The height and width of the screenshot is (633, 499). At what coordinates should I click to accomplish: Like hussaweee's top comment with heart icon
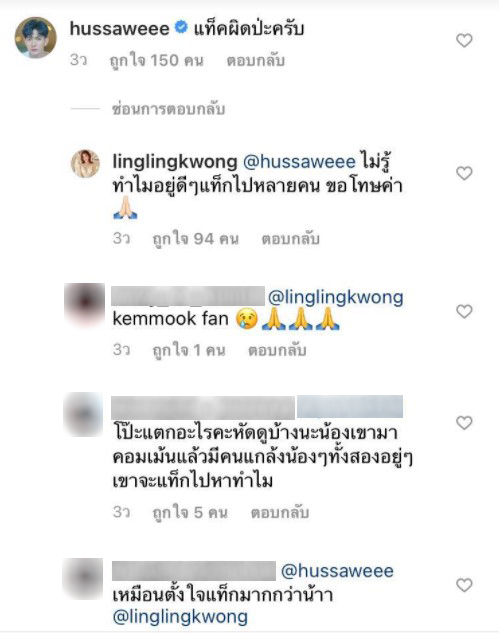(464, 40)
